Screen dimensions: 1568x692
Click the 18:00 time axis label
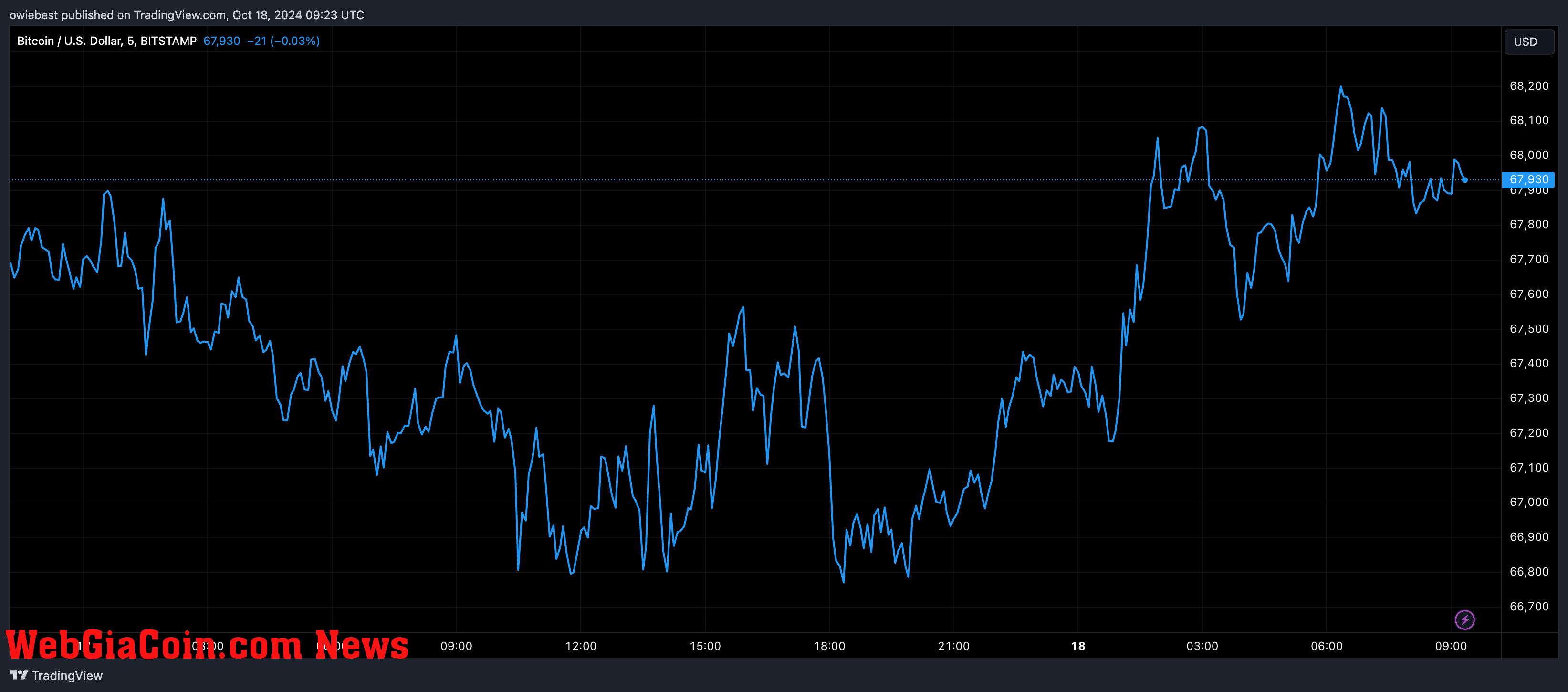pyautogui.click(x=830, y=646)
